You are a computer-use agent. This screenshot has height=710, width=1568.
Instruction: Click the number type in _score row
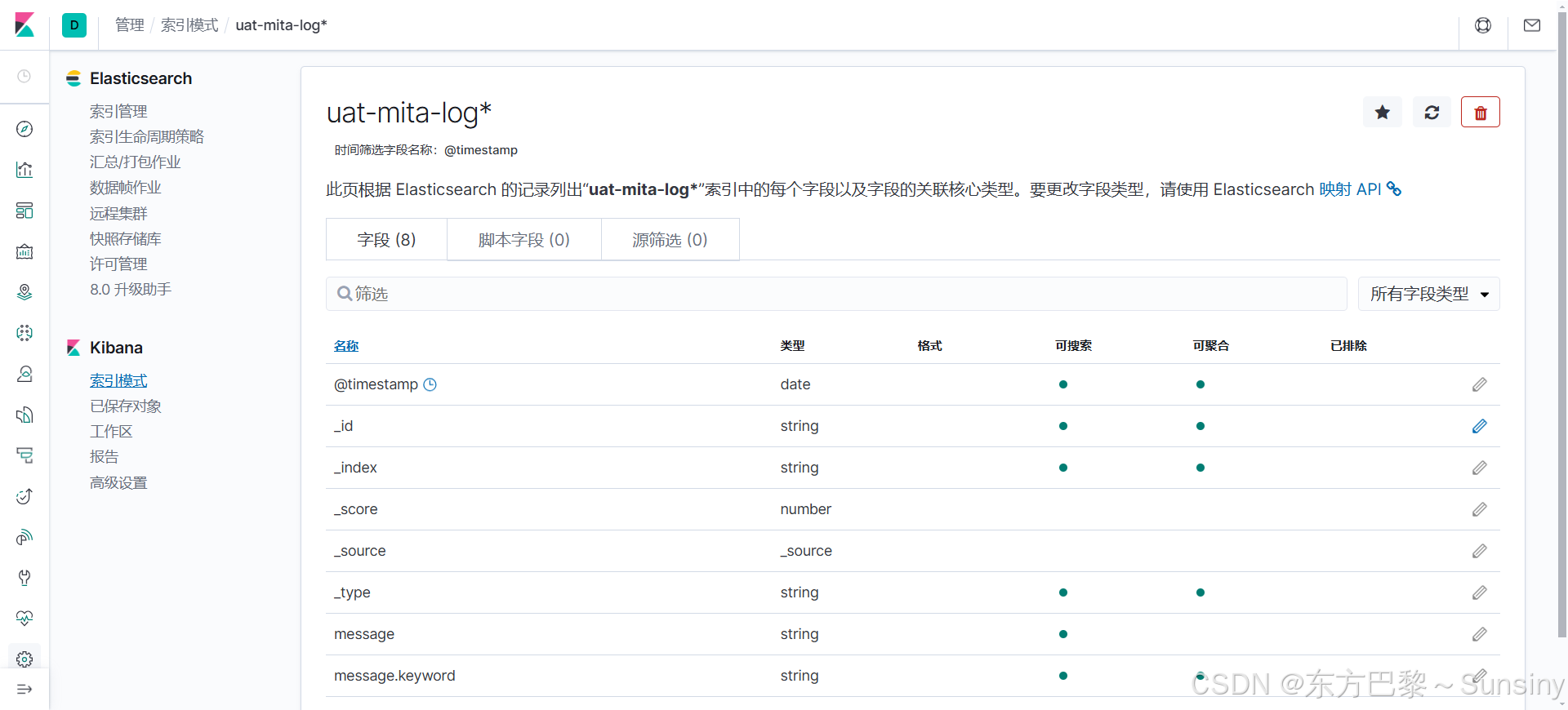coord(805,509)
